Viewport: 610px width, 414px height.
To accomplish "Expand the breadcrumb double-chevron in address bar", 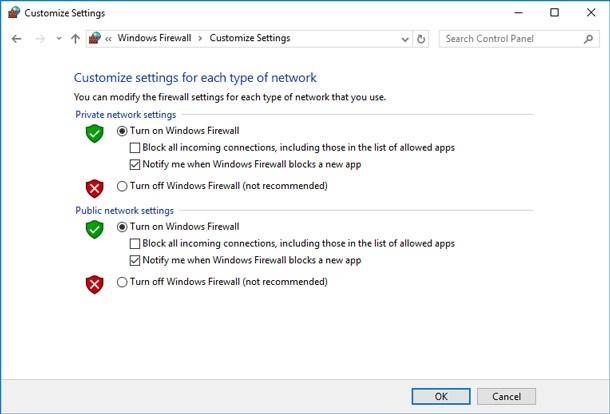I will point(109,39).
